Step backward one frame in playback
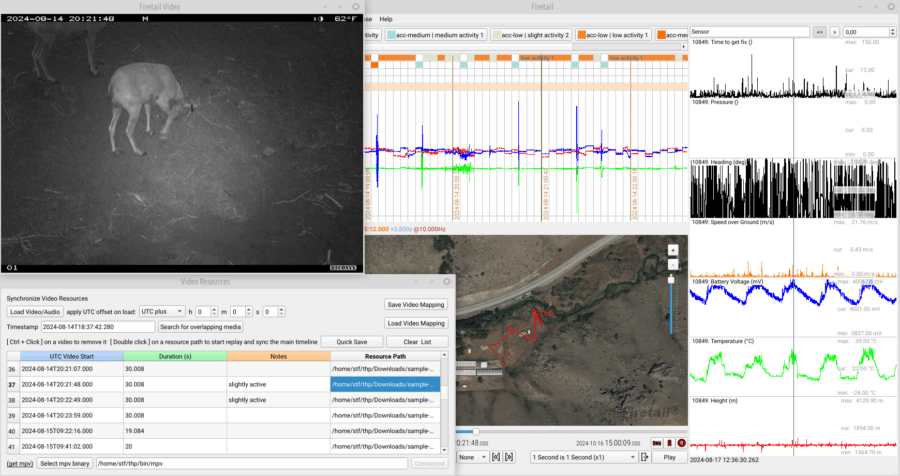Image resolution: width=900 pixels, height=476 pixels. pos(495,457)
